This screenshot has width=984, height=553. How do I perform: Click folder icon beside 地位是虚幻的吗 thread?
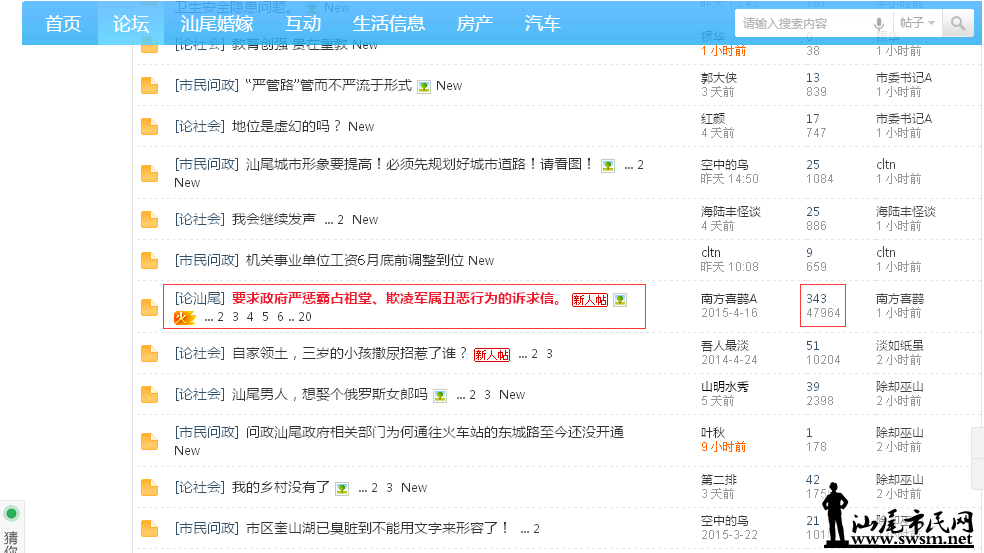(x=150, y=126)
